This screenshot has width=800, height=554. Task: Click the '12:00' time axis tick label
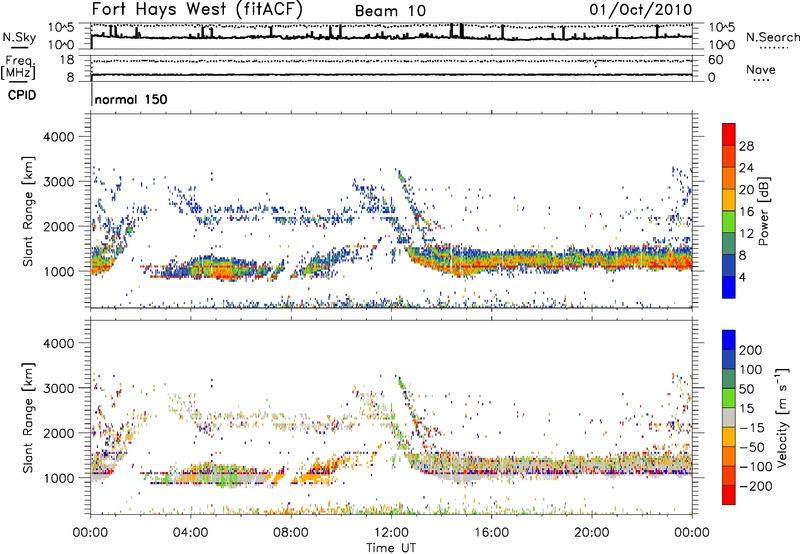[391, 533]
